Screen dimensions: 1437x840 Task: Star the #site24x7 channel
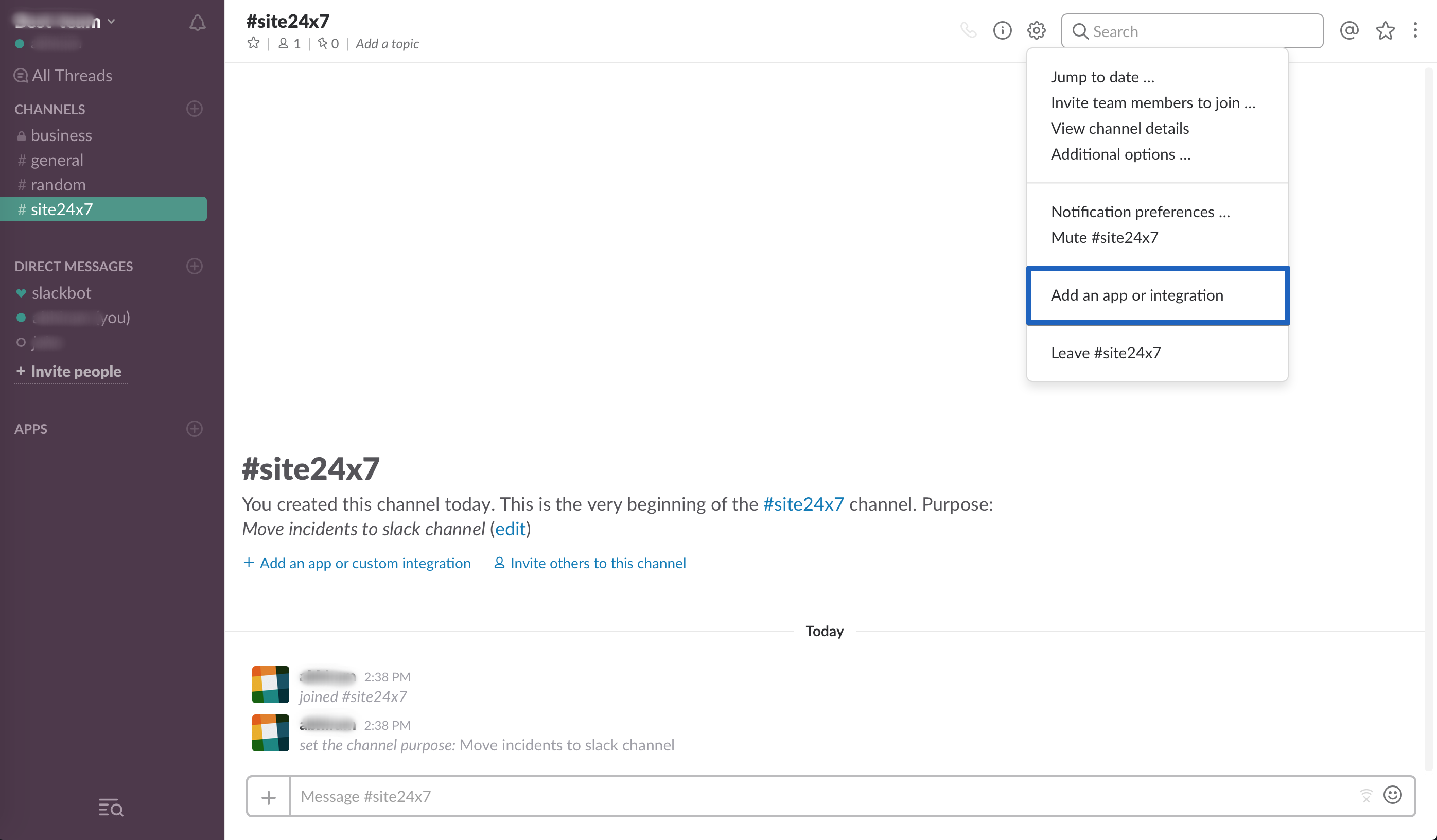point(254,43)
